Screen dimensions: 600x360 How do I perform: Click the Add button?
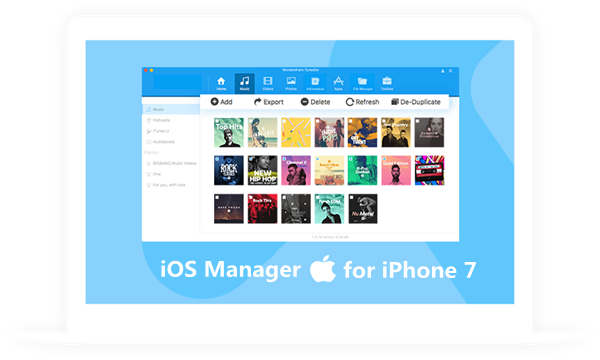click(222, 102)
